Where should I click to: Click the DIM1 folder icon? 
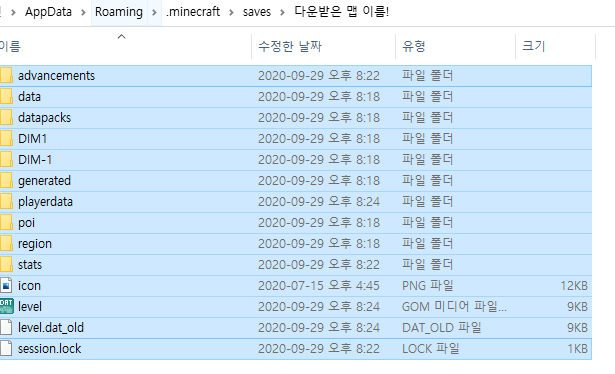(x=6, y=138)
